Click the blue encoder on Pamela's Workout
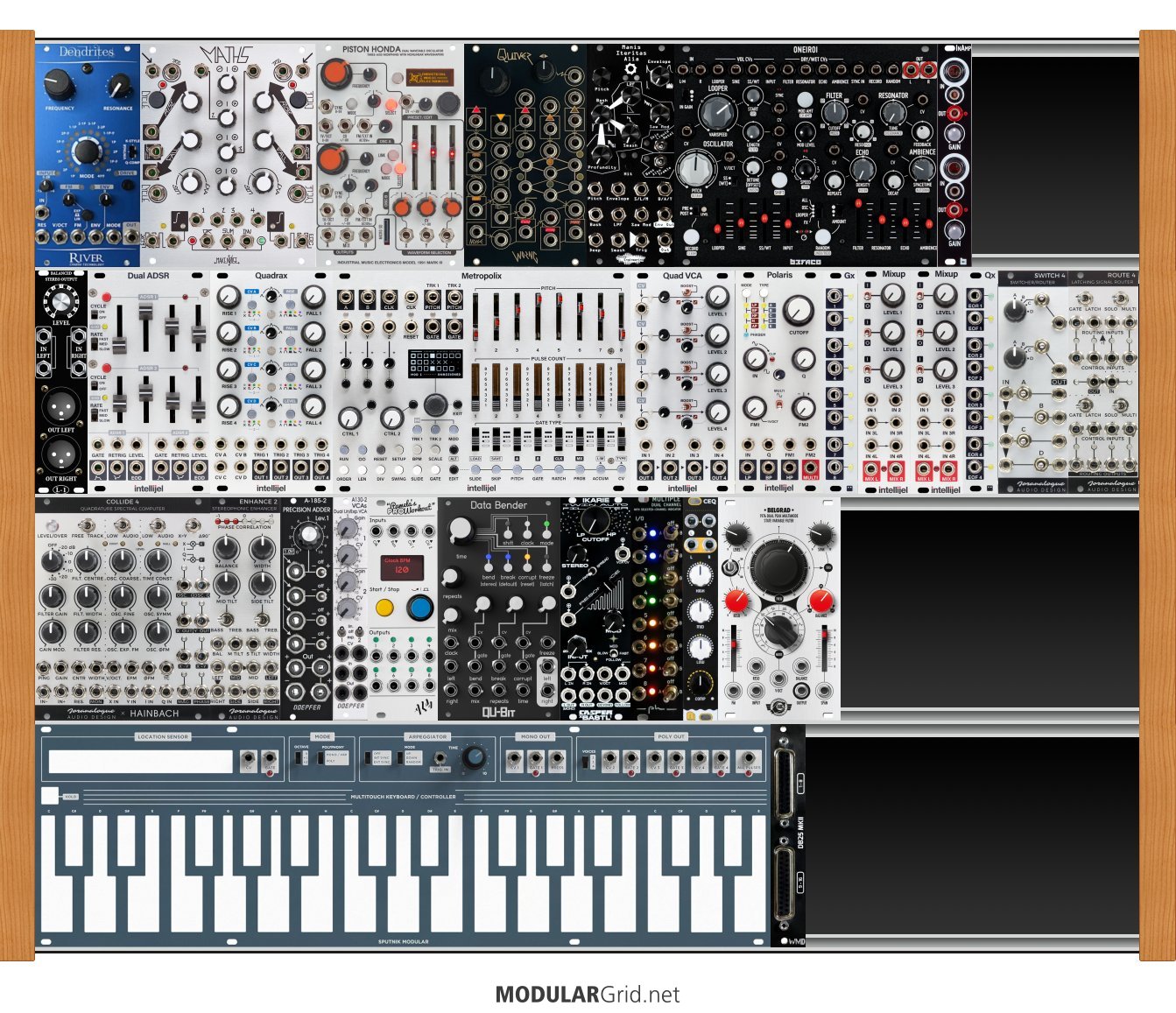 420,607
